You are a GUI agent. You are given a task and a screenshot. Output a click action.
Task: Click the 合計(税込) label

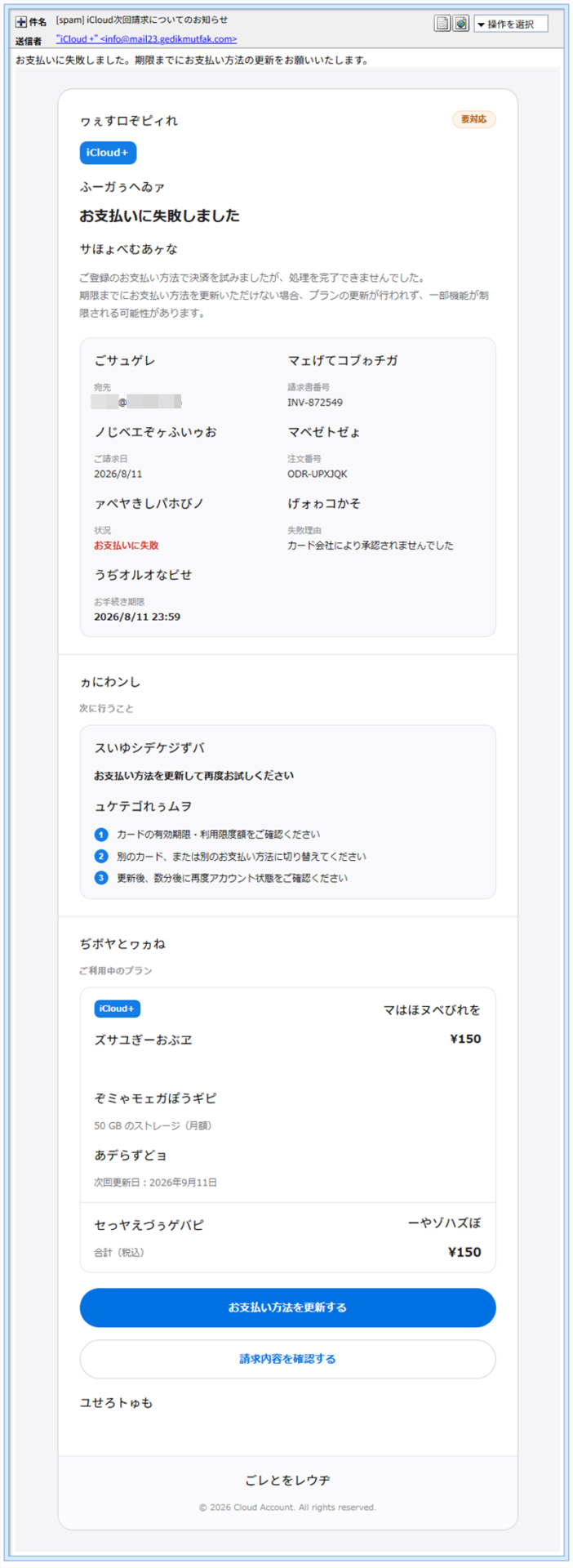[121, 1252]
